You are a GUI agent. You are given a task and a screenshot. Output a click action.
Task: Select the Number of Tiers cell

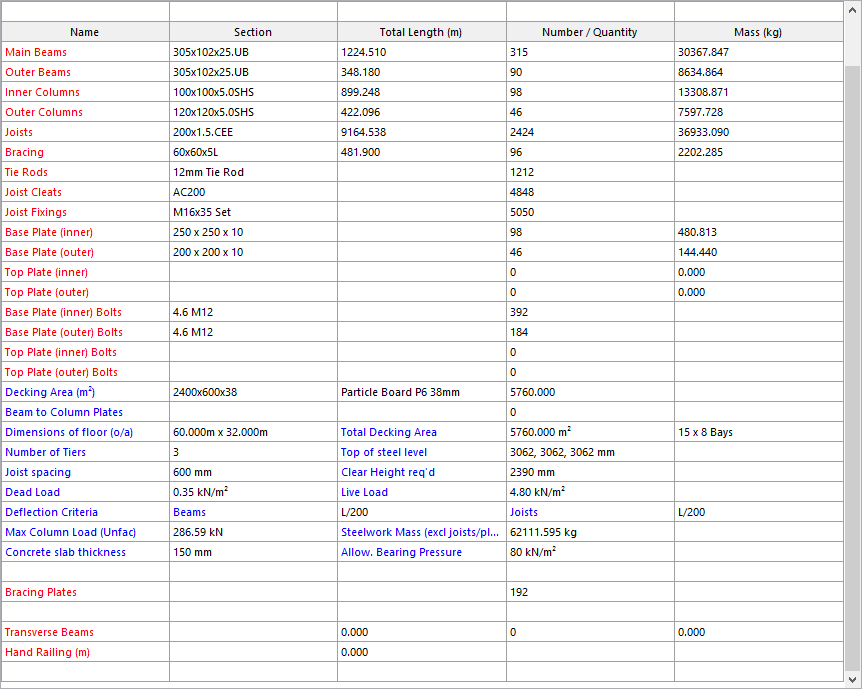coord(85,452)
